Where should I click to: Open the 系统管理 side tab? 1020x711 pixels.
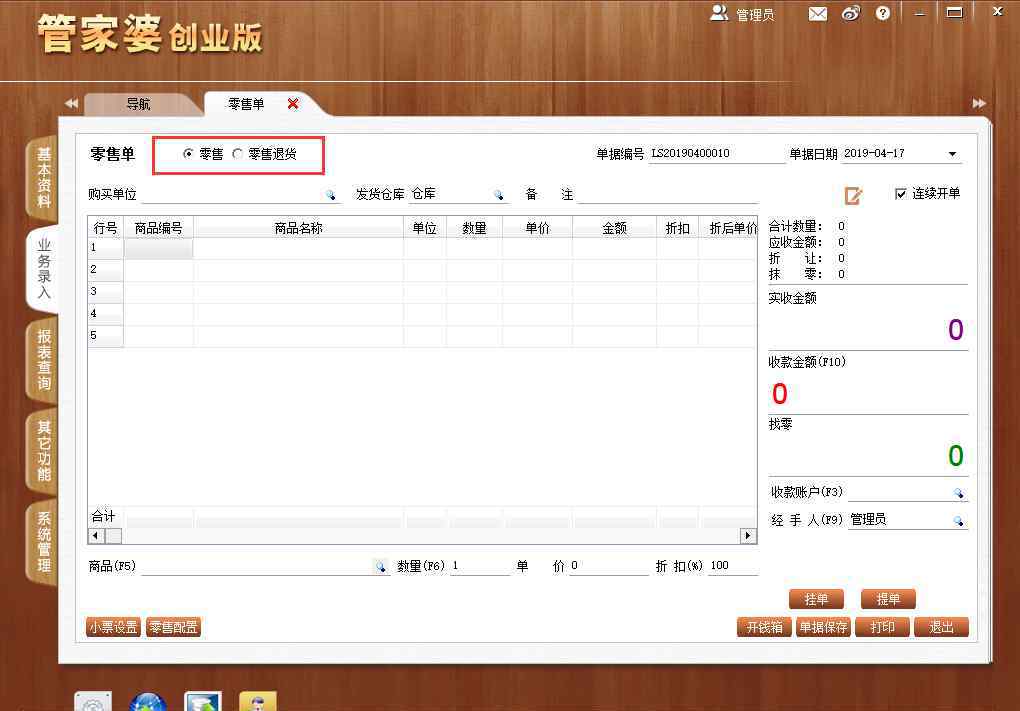[x=43, y=541]
